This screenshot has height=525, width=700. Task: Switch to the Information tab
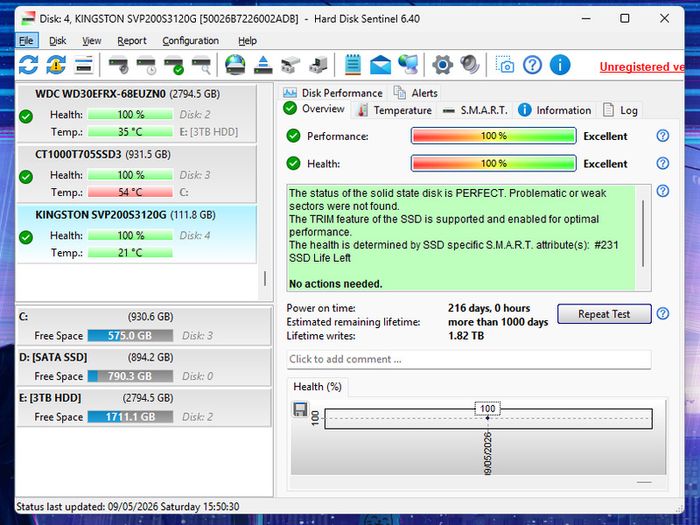(x=555, y=110)
